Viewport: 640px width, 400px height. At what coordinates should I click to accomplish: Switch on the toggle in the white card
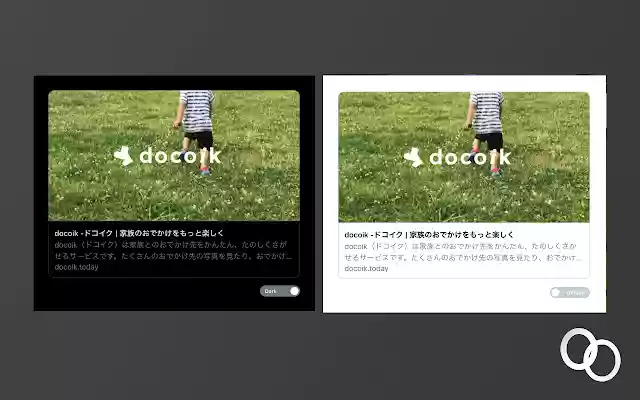570,293
